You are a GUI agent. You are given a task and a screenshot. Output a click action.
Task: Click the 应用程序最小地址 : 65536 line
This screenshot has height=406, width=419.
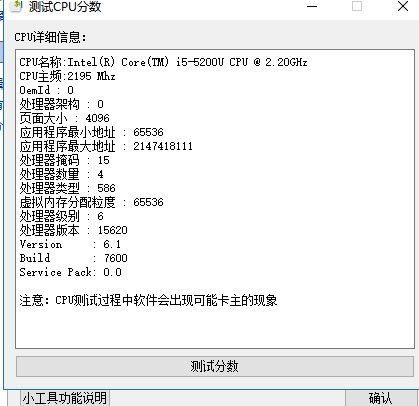pyautogui.click(x=91, y=132)
